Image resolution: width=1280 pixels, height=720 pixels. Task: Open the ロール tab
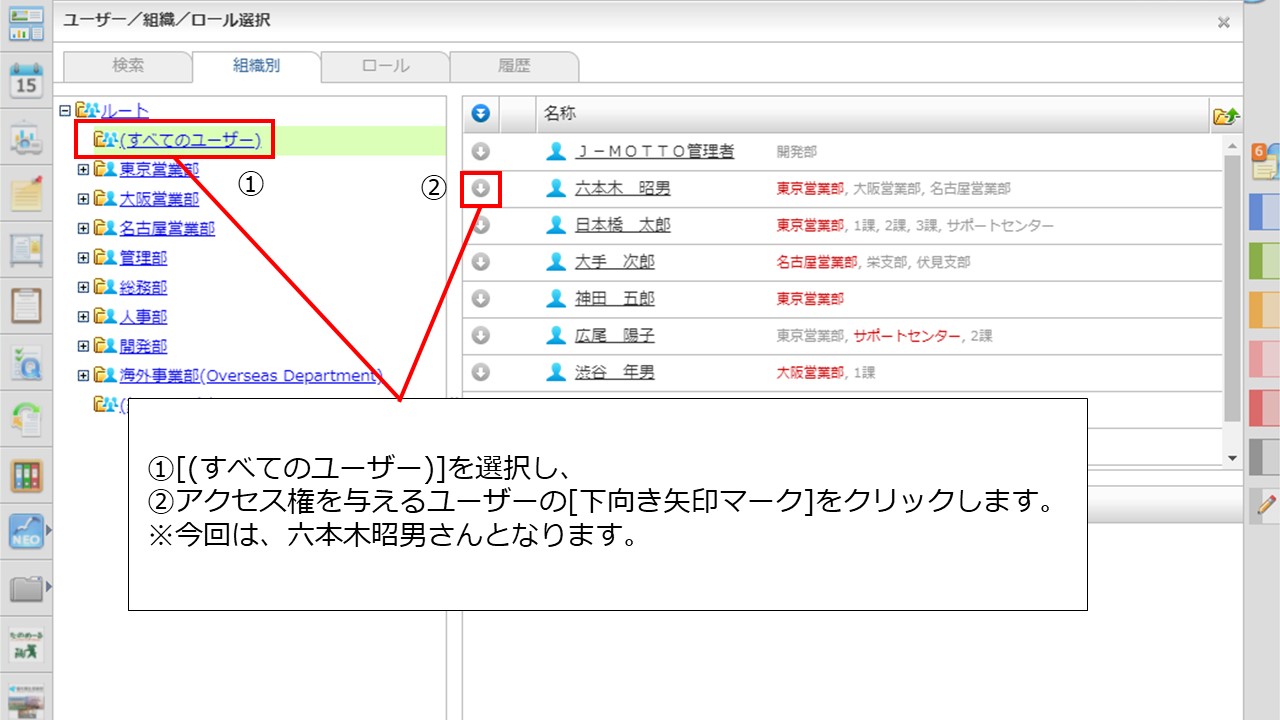pyautogui.click(x=385, y=66)
